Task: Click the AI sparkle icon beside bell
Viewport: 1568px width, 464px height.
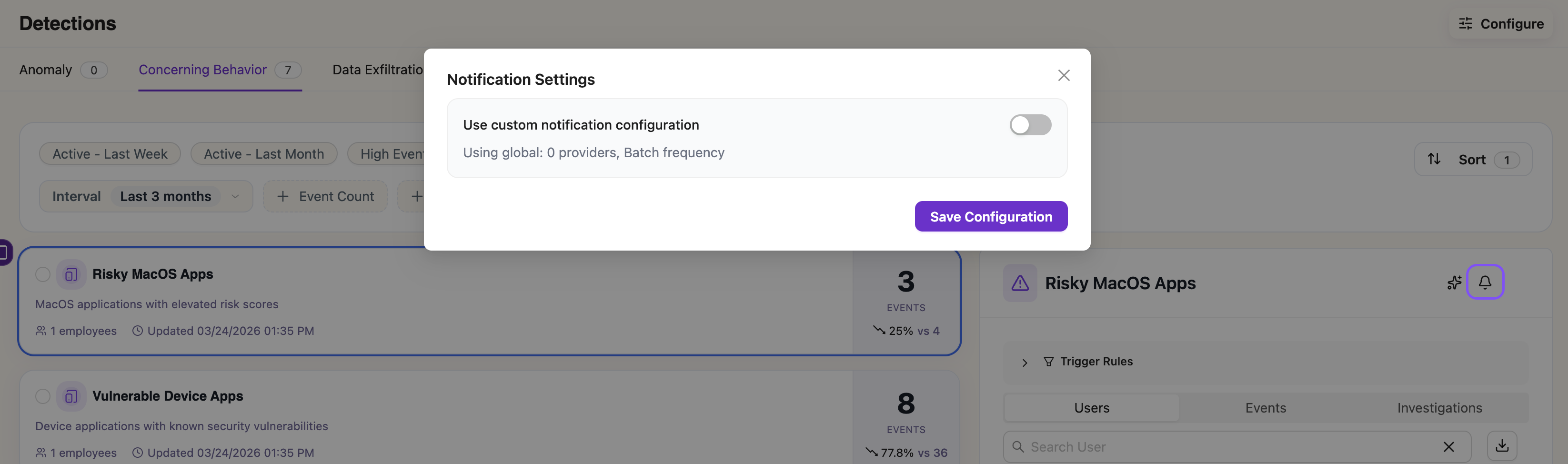Action: pyautogui.click(x=1454, y=282)
